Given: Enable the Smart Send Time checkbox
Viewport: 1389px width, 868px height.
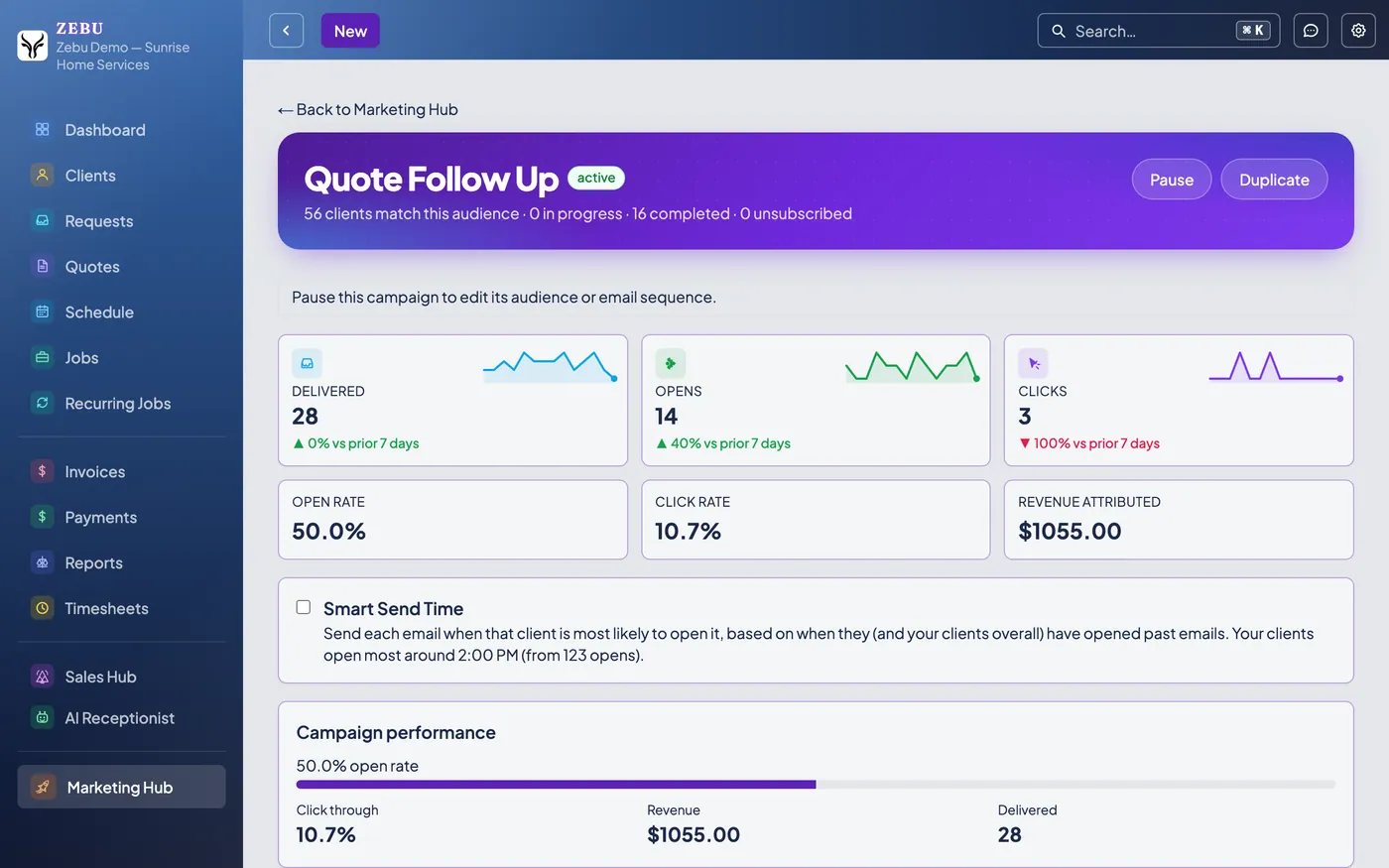Looking at the screenshot, I should click(304, 607).
